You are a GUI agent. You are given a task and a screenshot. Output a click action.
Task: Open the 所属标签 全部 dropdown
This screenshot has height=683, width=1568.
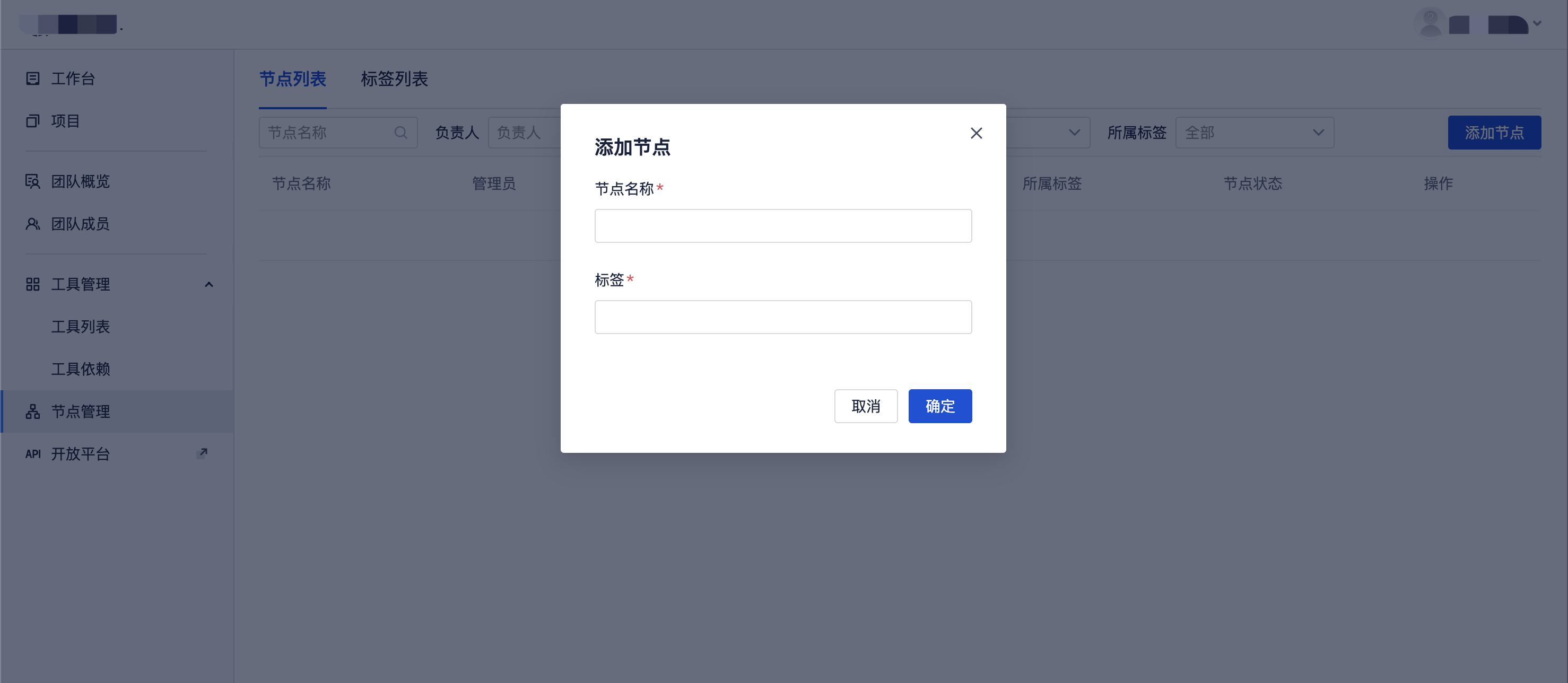tap(1255, 133)
